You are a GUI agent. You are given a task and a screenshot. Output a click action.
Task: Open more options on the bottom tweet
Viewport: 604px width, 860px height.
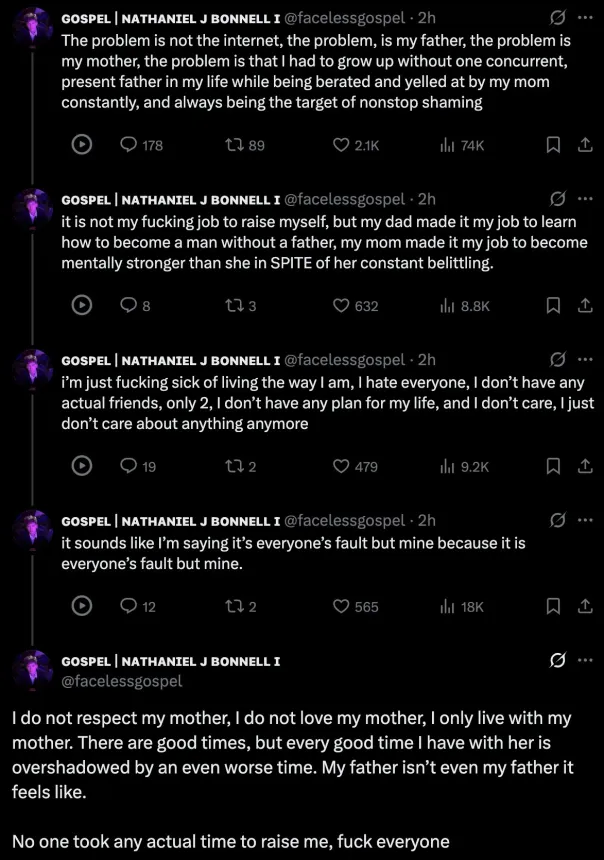click(585, 661)
